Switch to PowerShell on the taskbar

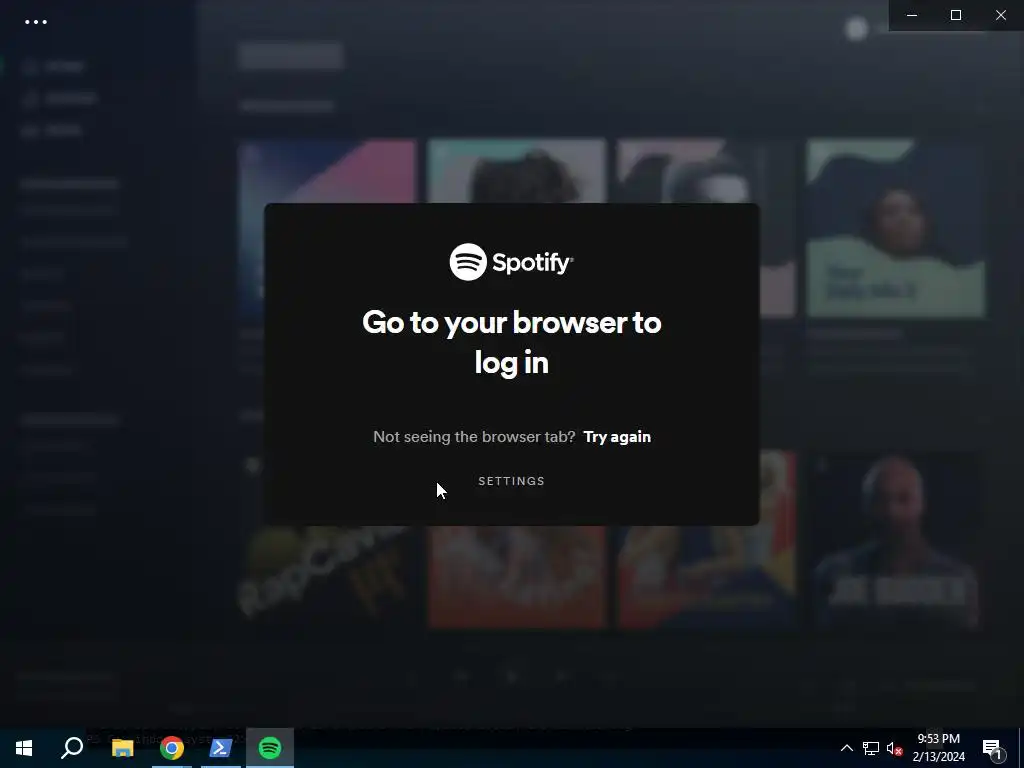(221, 748)
